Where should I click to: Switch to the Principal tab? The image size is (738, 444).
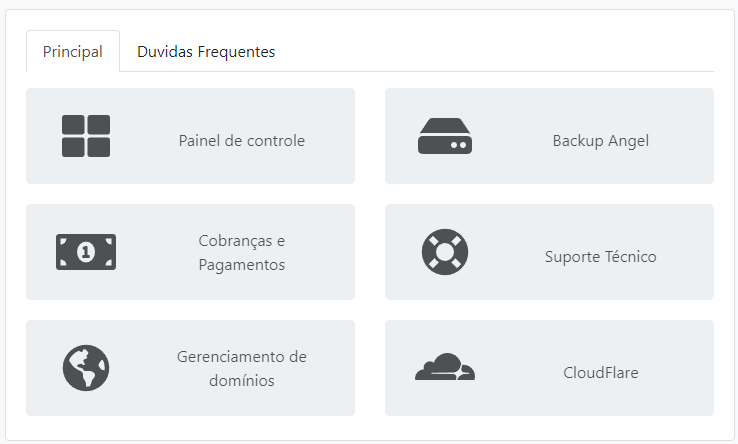coord(73,52)
